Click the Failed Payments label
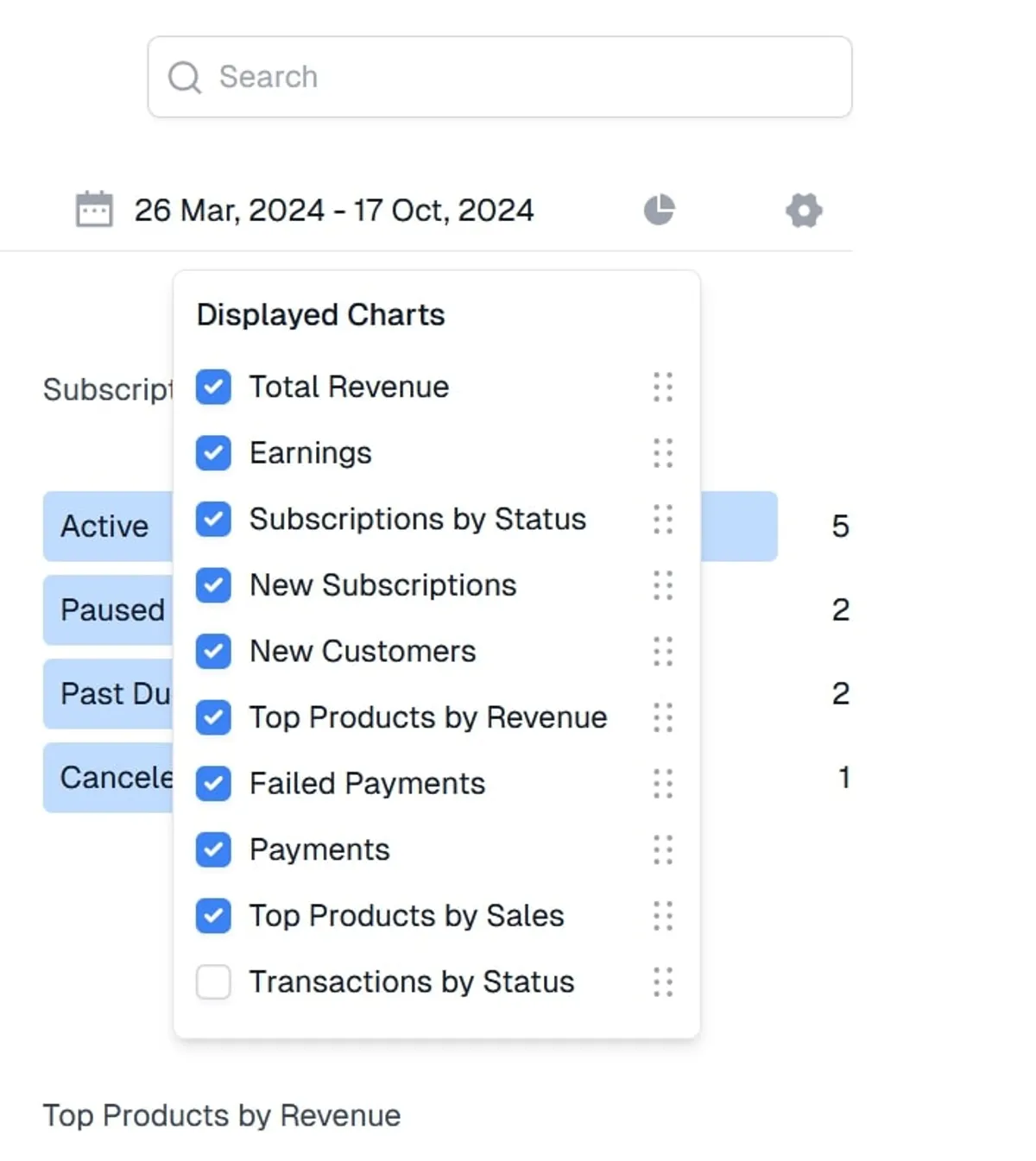 368,784
